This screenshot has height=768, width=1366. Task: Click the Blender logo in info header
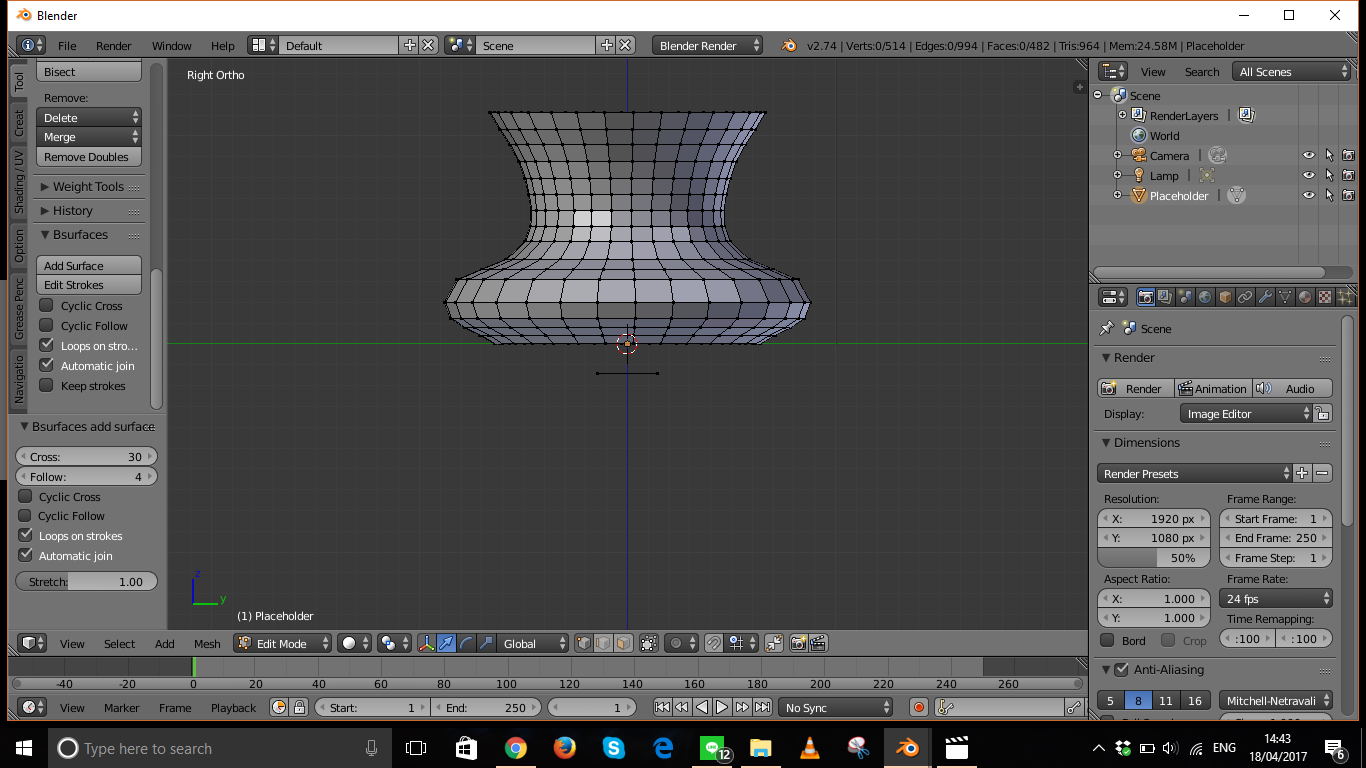pos(789,45)
